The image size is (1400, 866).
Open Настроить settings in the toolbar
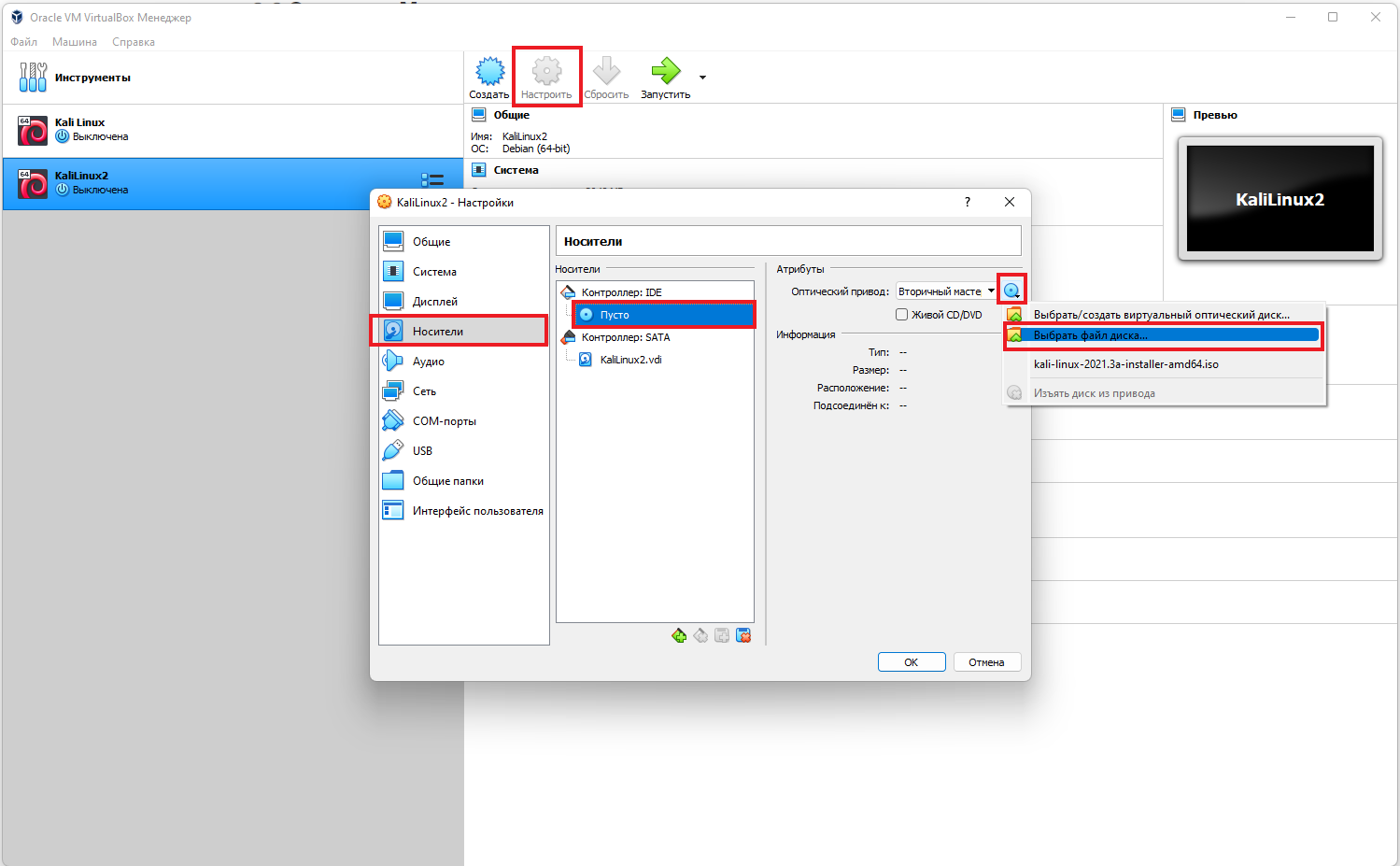coord(546,78)
